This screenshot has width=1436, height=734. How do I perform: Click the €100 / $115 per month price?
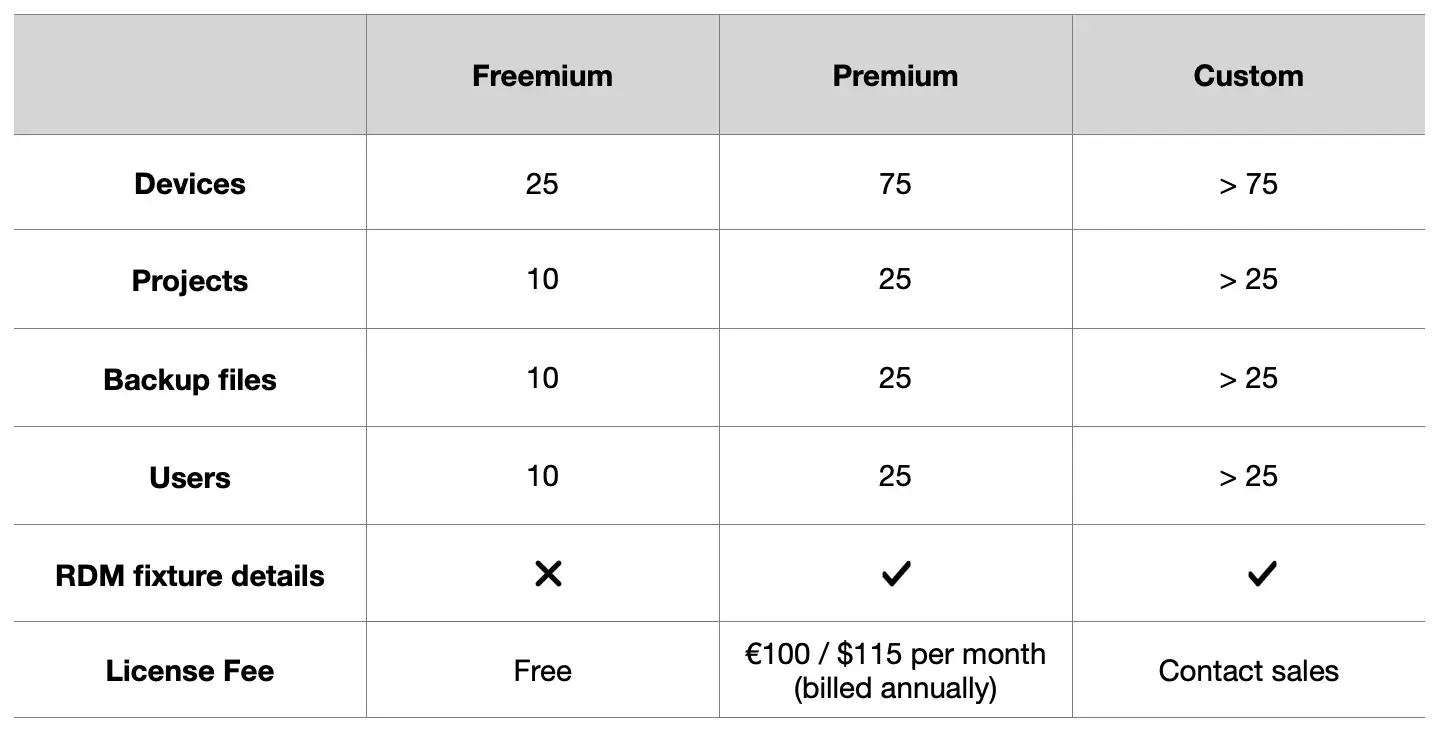tap(895, 655)
